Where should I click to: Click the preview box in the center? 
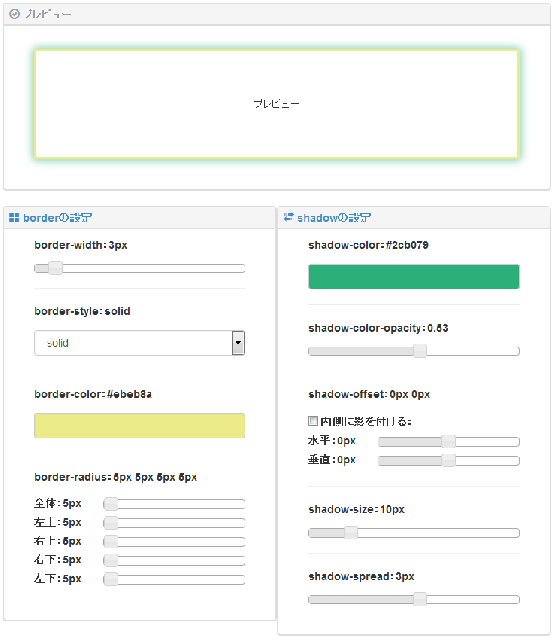coord(277,104)
